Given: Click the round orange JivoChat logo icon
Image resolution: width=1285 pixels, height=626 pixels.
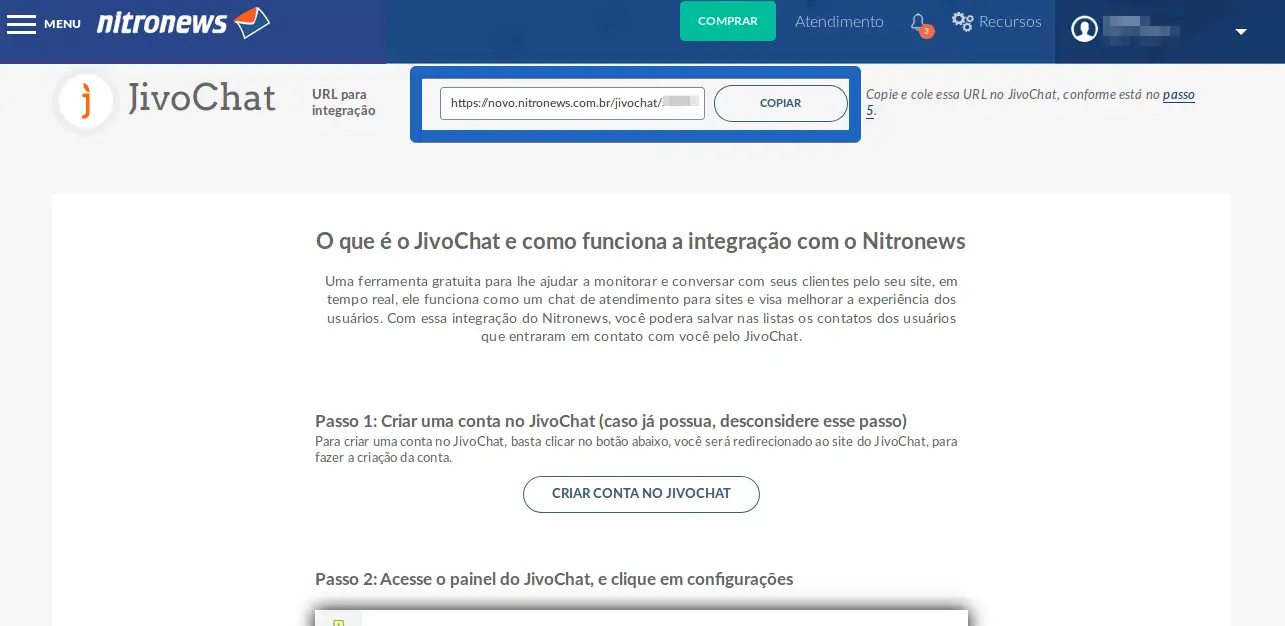Looking at the screenshot, I should pos(86,101).
